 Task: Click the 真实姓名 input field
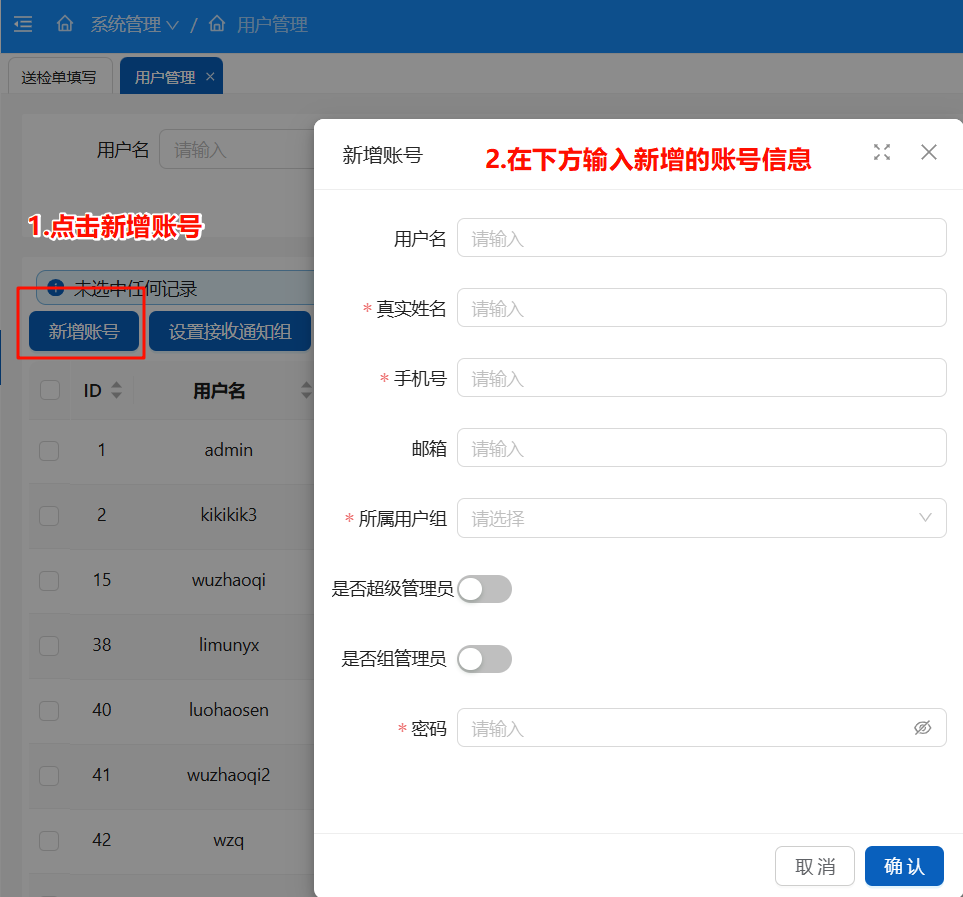pyautogui.click(x=701, y=308)
